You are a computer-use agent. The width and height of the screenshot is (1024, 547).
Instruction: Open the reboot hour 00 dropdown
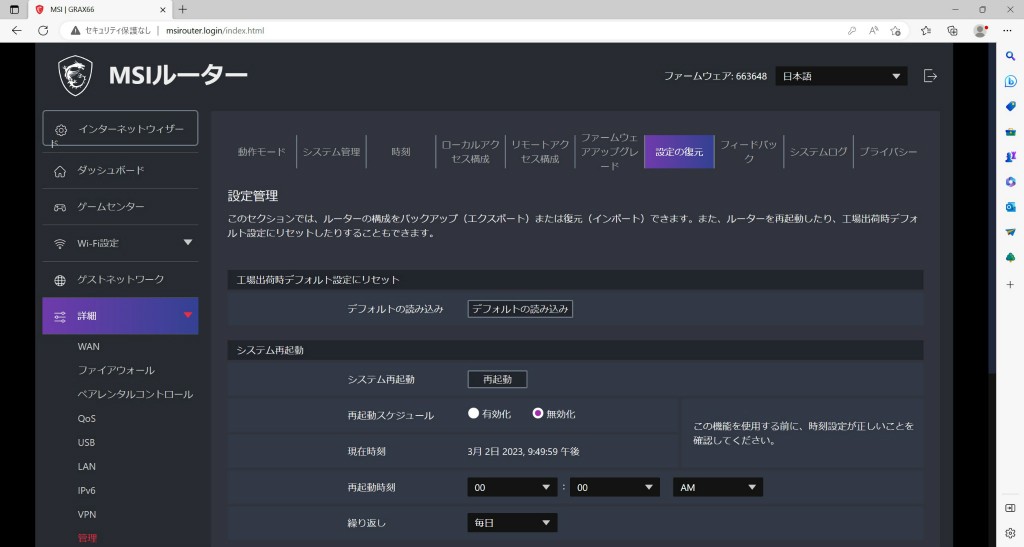[512, 488]
